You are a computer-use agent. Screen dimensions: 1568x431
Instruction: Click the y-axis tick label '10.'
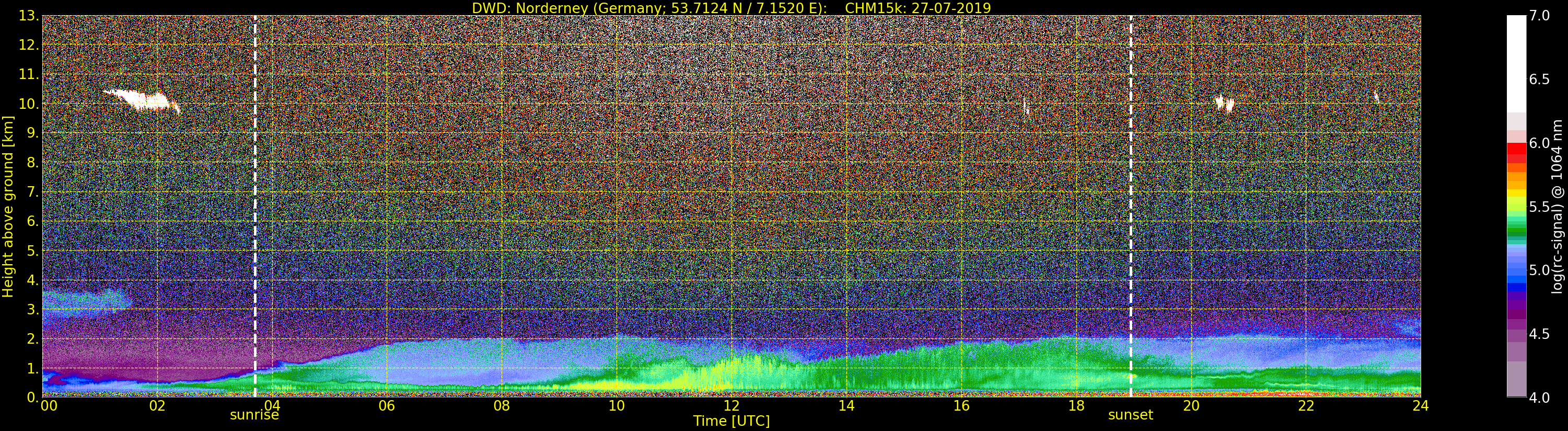[29, 104]
